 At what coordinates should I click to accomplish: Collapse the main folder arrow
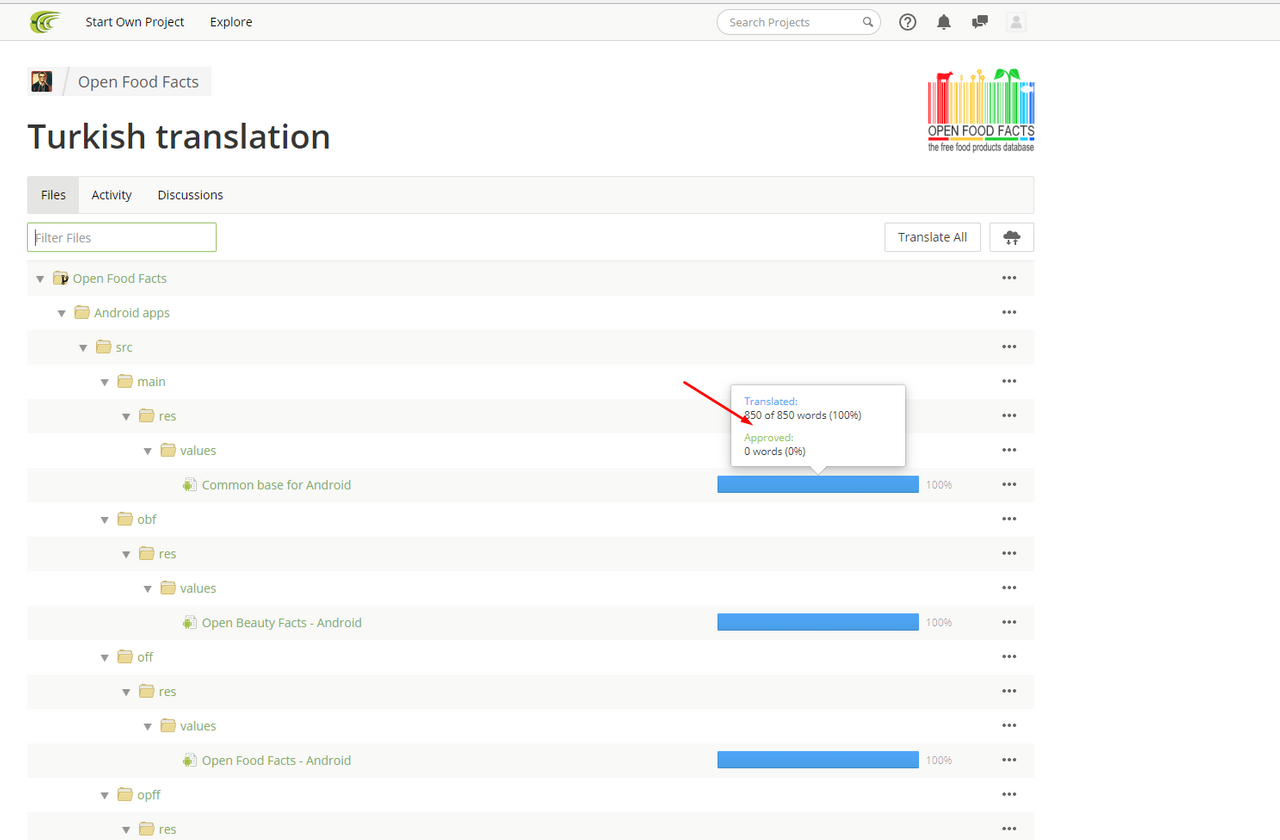coord(105,382)
